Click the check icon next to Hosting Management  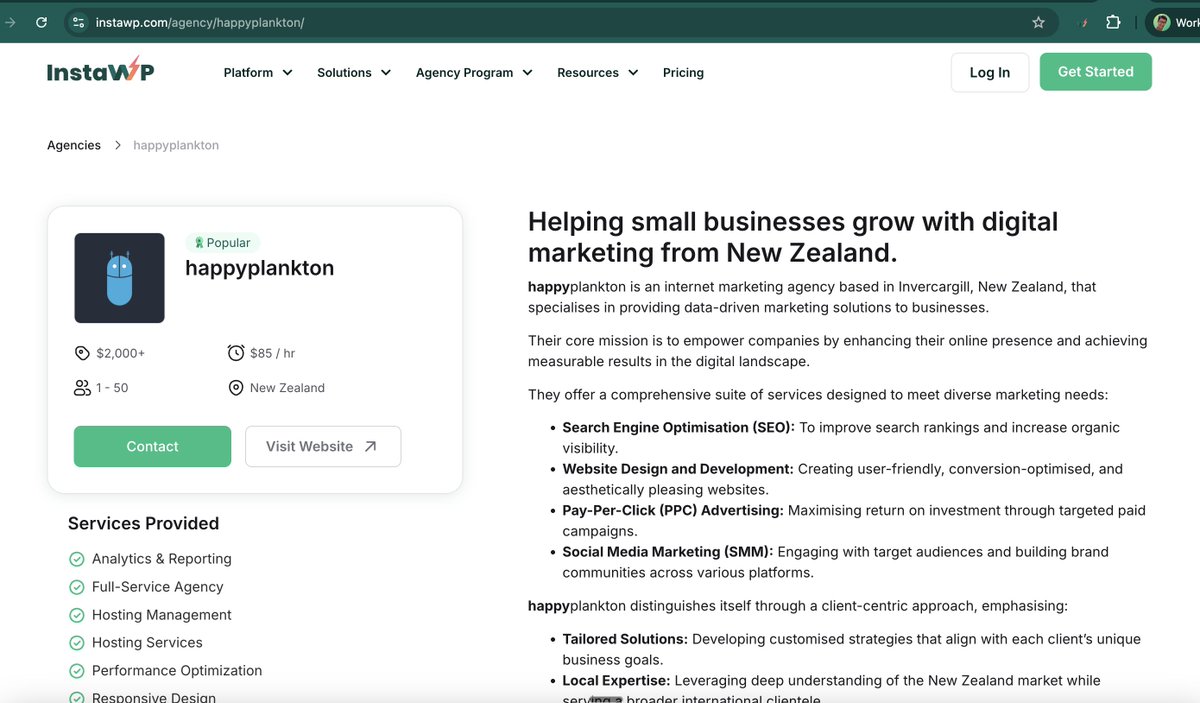(x=76, y=615)
